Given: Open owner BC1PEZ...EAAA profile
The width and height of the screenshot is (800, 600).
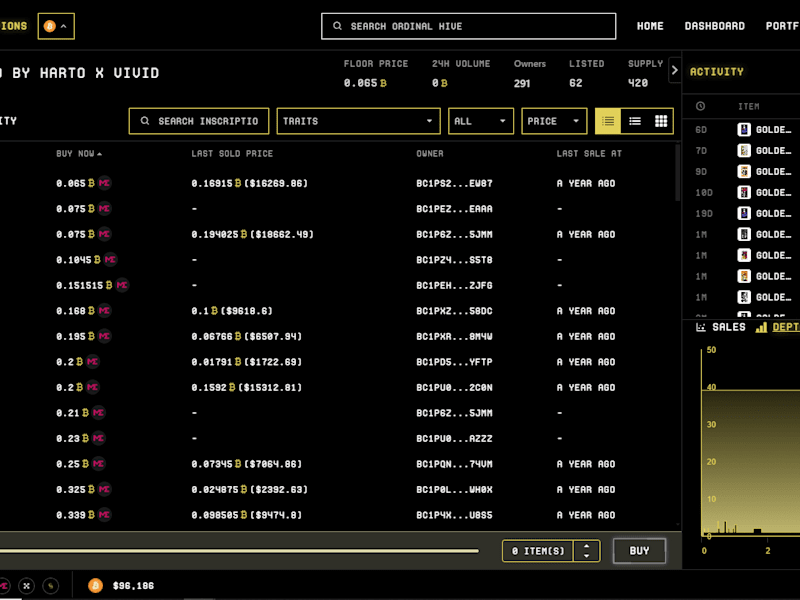Looking at the screenshot, I should (x=454, y=209).
